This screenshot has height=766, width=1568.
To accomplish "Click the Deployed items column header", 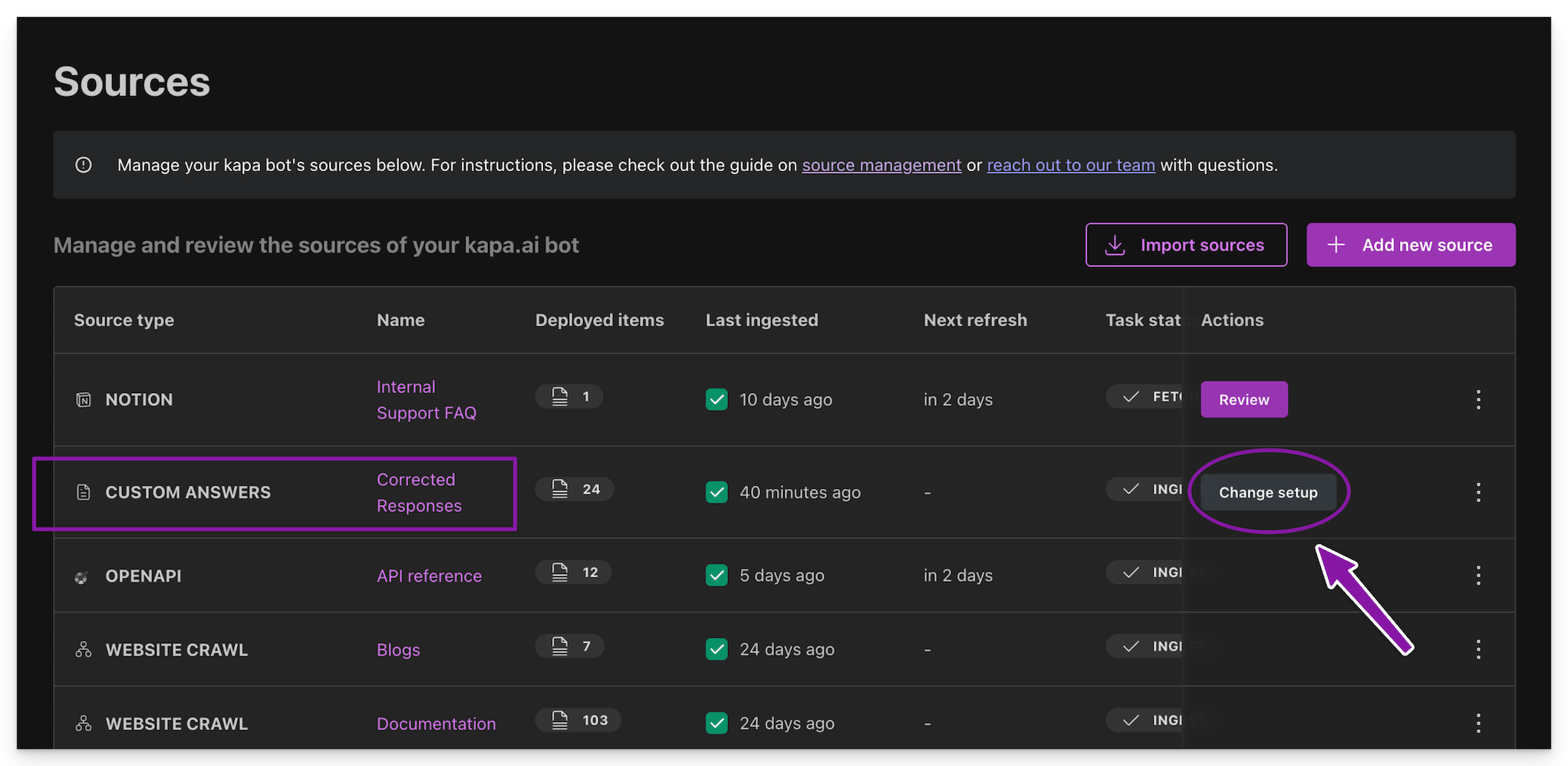I will [x=599, y=320].
